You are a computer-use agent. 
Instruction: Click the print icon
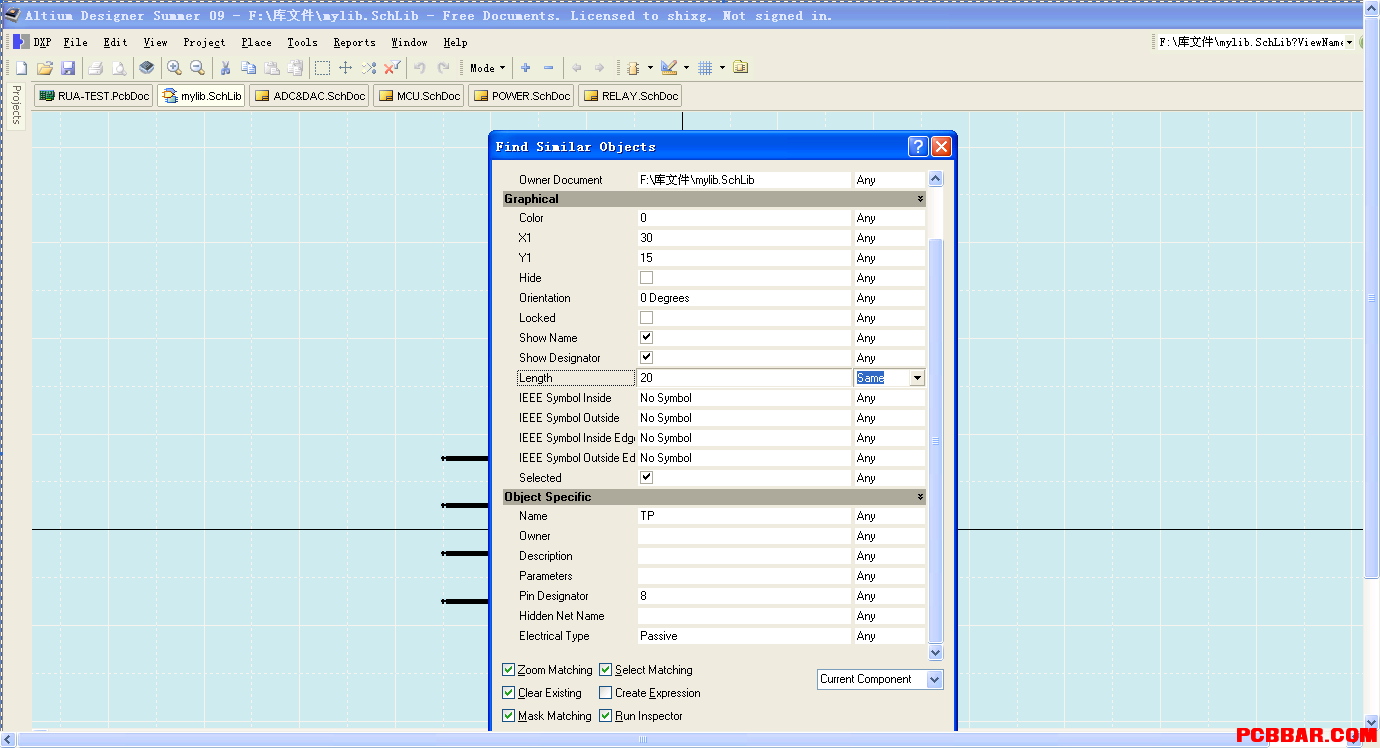tap(96, 68)
